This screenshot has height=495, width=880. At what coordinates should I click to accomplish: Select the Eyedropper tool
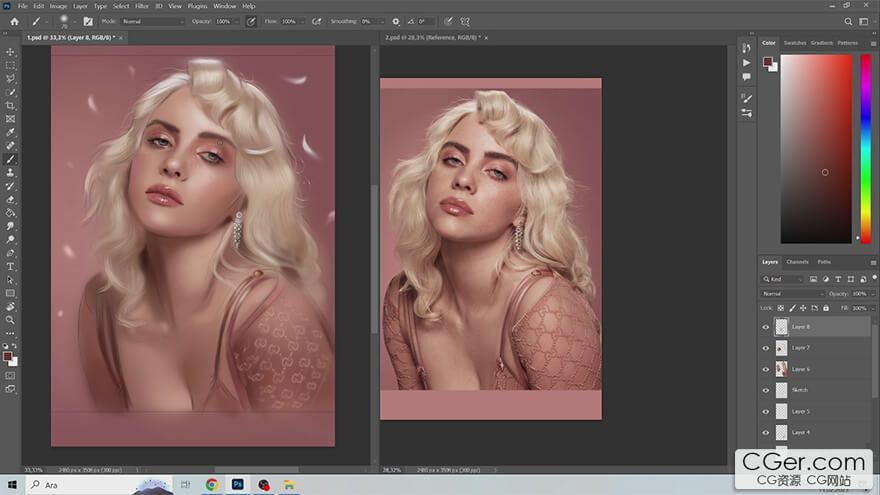[x=10, y=132]
